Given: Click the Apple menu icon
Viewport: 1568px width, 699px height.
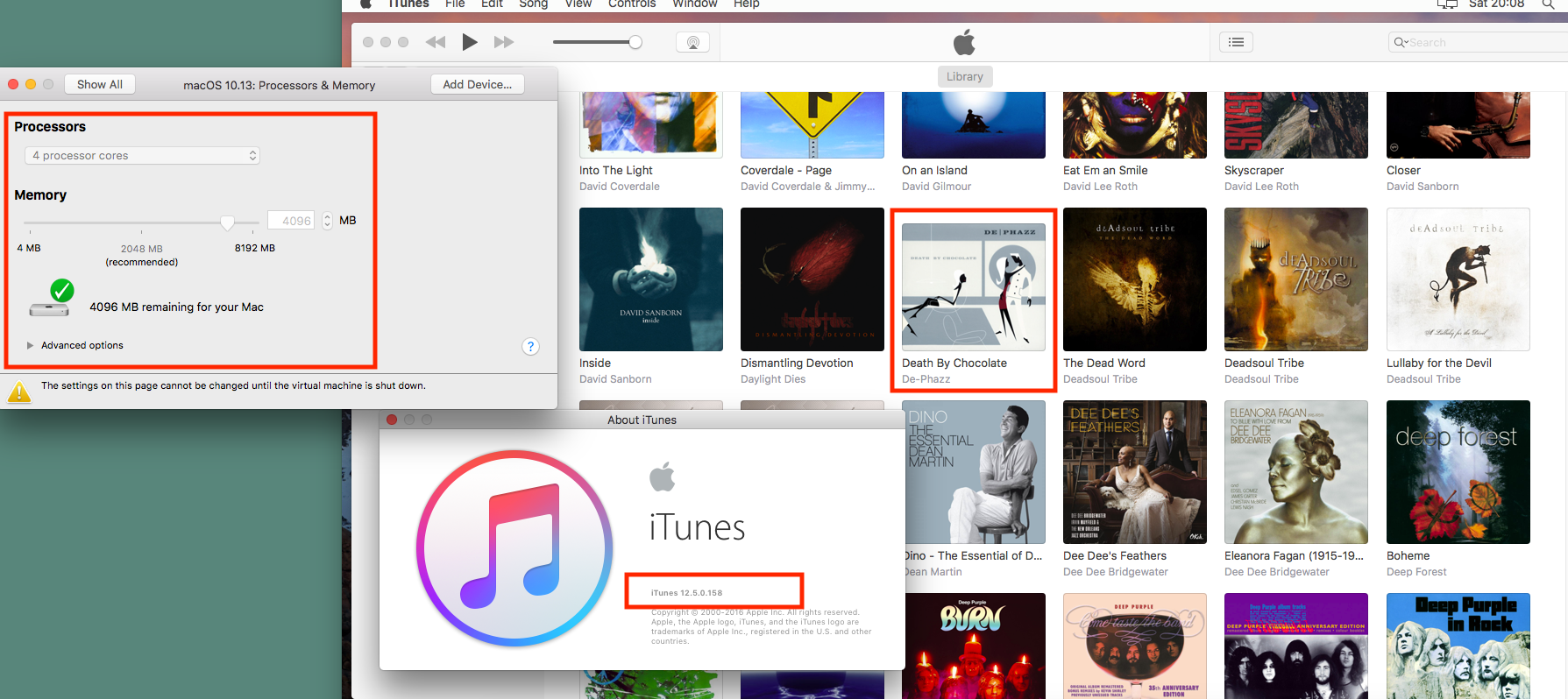Looking at the screenshot, I should point(365,4).
